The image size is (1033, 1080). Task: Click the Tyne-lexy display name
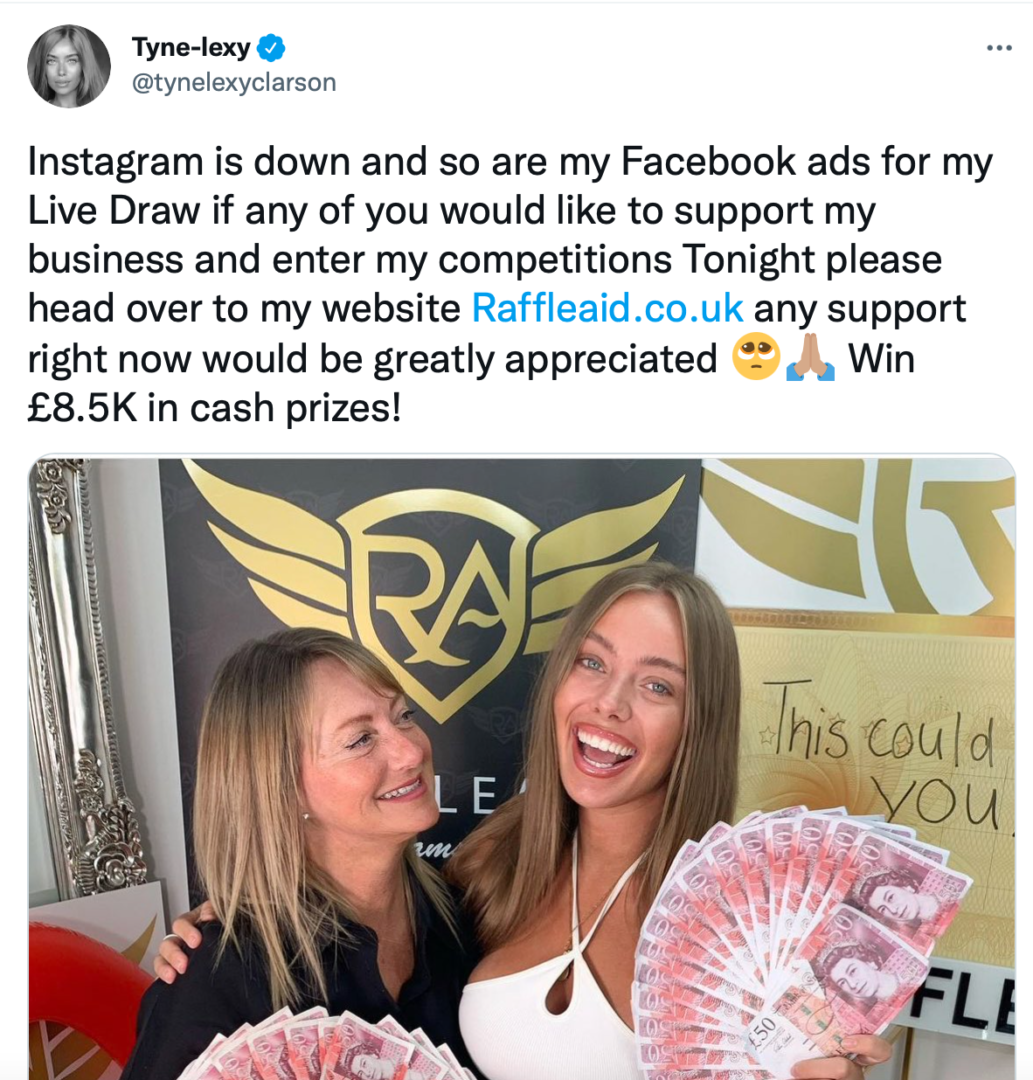[x=191, y=48]
